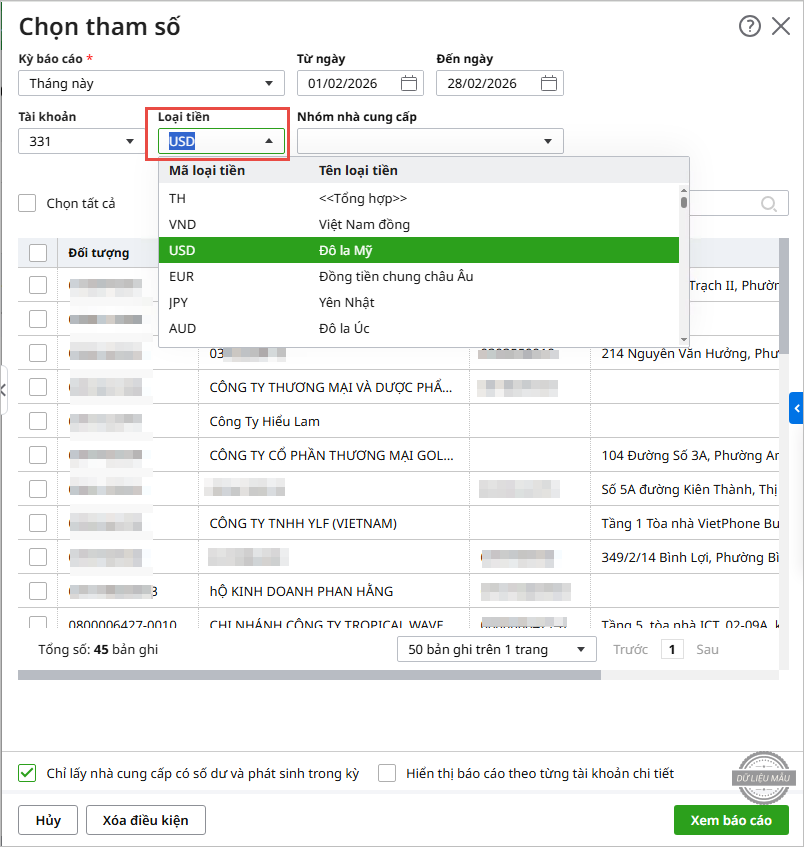Expand the blue right-side panel arrow
804x847 pixels.
click(796, 408)
